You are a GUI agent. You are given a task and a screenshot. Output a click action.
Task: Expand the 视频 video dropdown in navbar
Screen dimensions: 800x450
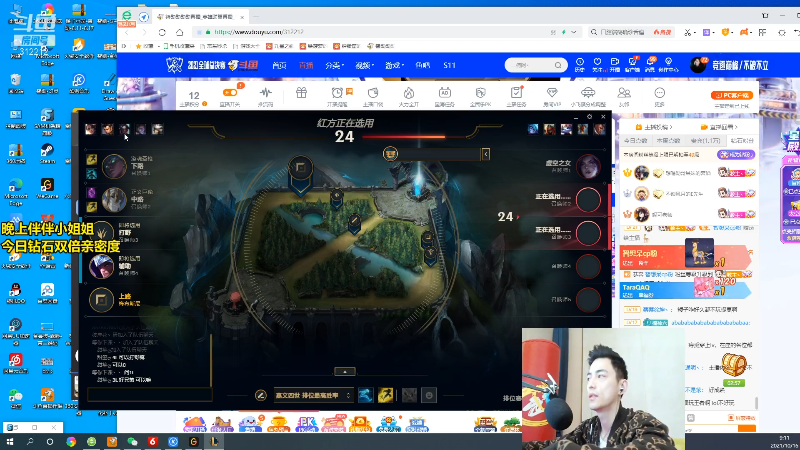pos(364,65)
